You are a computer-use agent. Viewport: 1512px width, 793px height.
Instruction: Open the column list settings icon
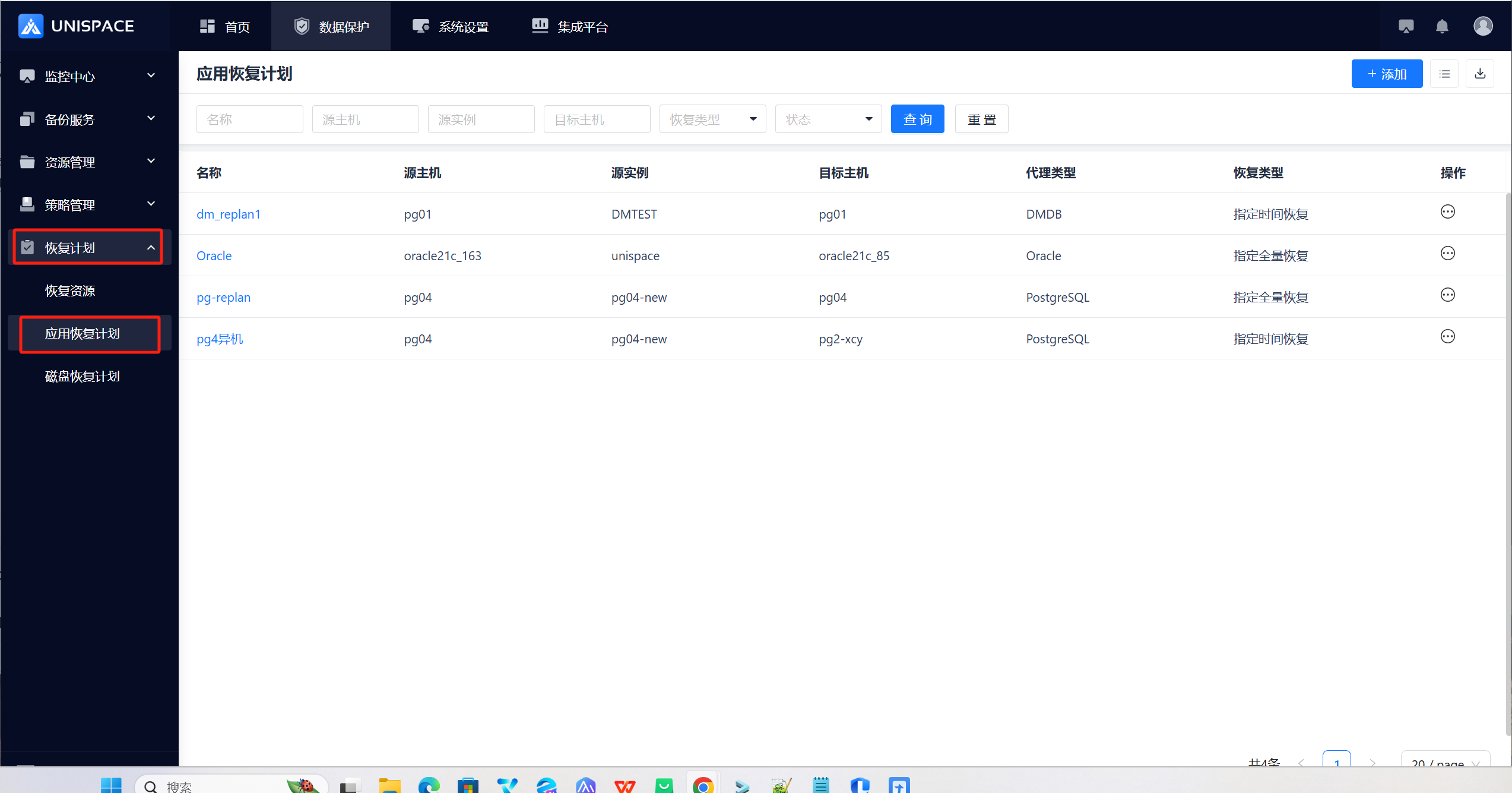[x=1444, y=74]
